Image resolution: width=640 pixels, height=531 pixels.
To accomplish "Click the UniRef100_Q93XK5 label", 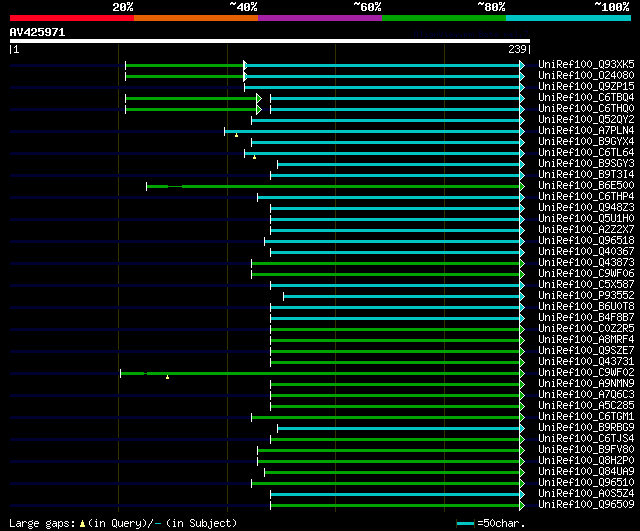I will pos(586,64).
